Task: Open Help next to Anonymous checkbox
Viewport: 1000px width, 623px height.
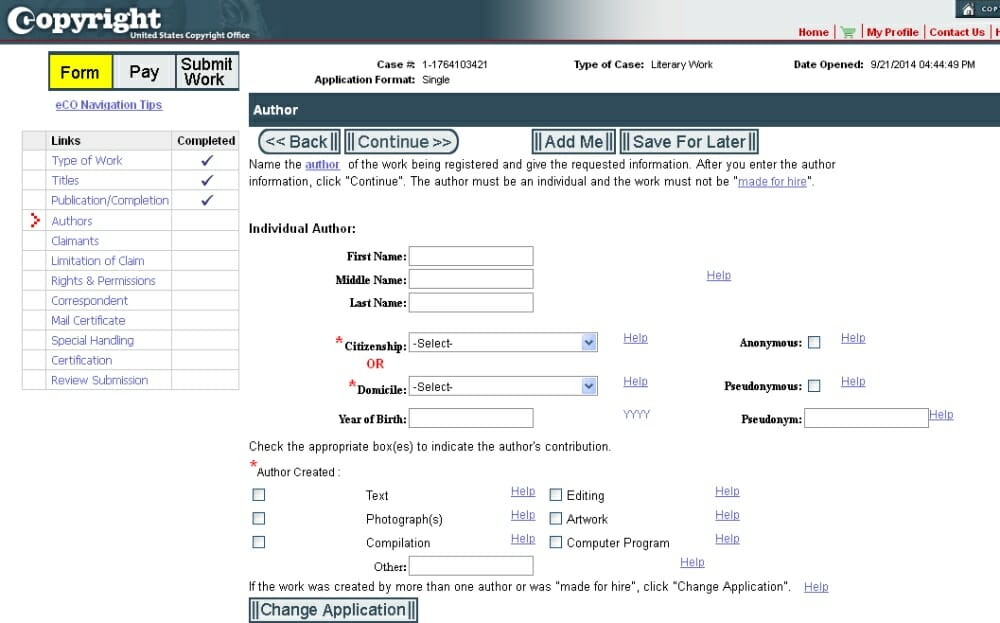Action: (x=853, y=338)
